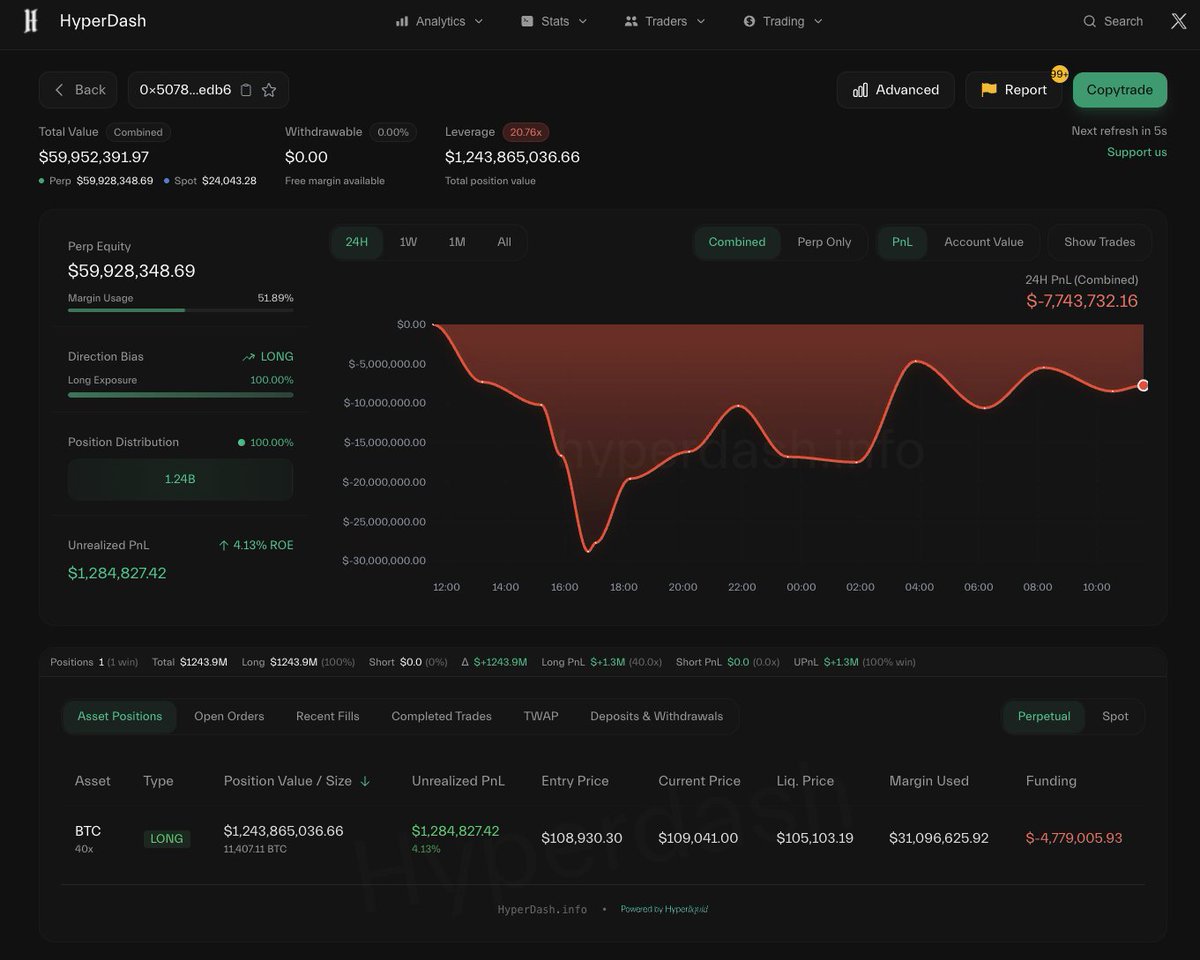1200x960 pixels.
Task: Select the 1W timeframe
Action: coord(408,242)
